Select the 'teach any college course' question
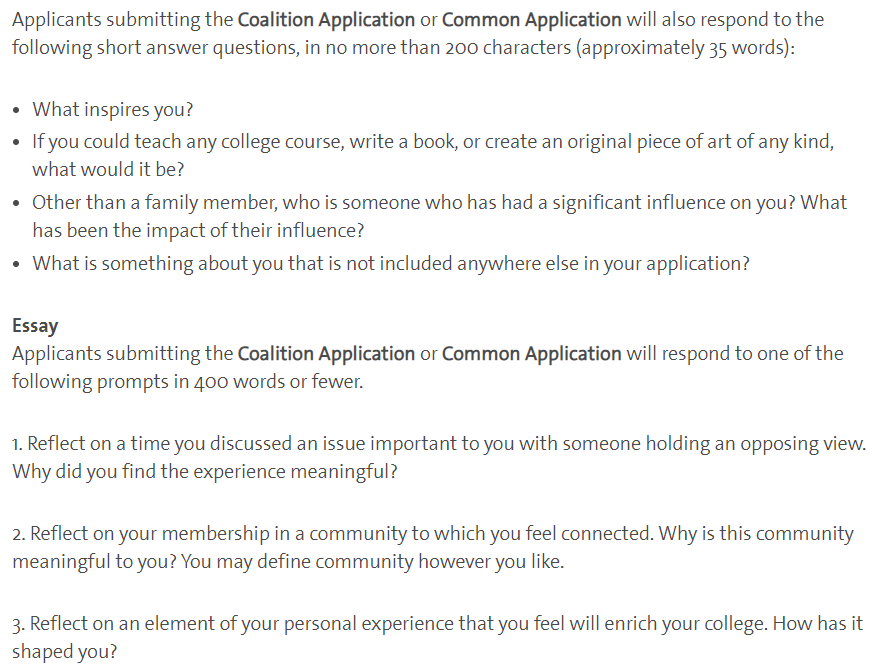The width and height of the screenshot is (875, 672). [x=433, y=155]
